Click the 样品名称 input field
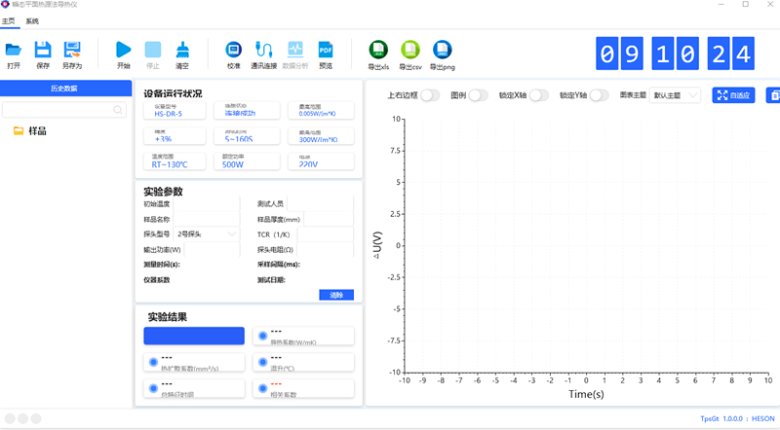780x430 pixels. (x=208, y=219)
